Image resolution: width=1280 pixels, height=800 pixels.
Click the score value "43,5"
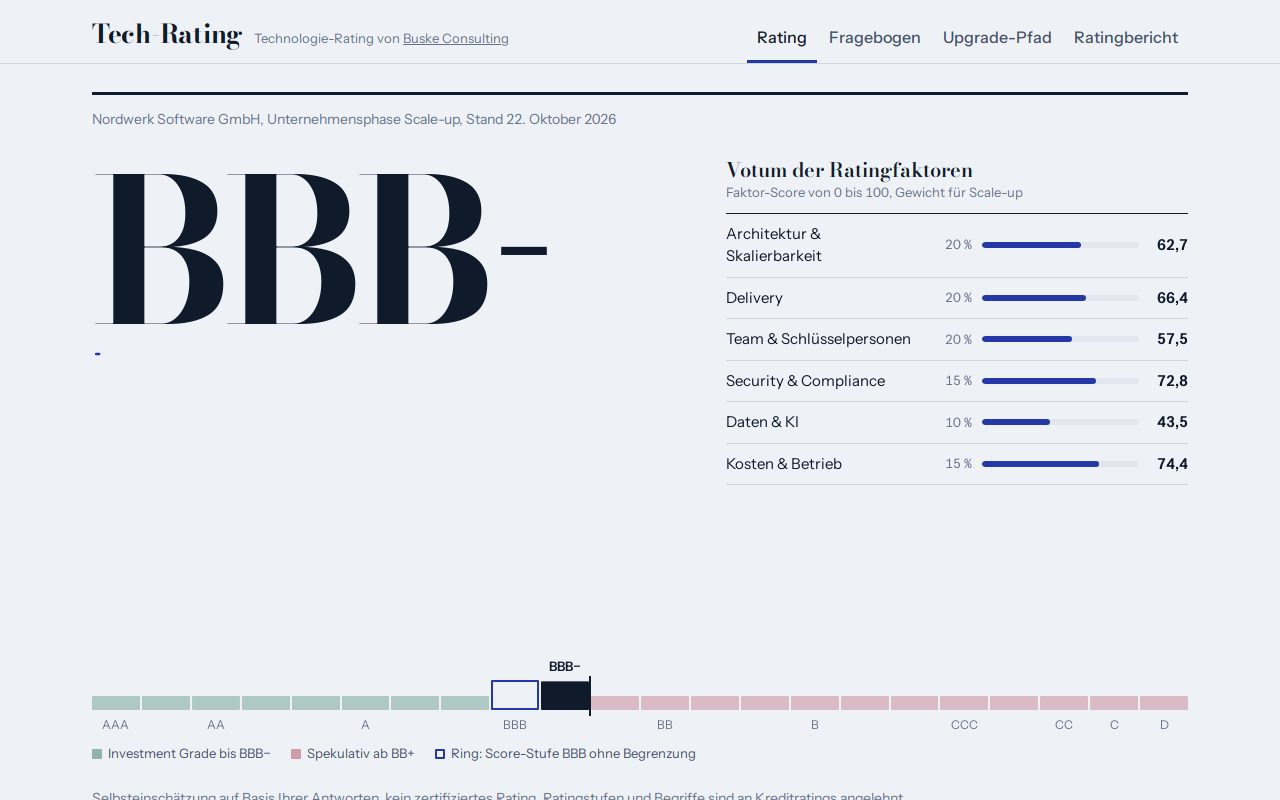click(1172, 422)
